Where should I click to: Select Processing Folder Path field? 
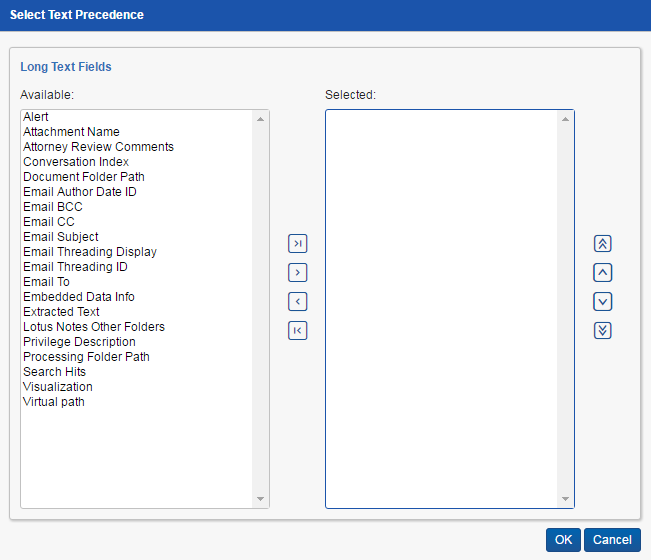tap(137, 356)
